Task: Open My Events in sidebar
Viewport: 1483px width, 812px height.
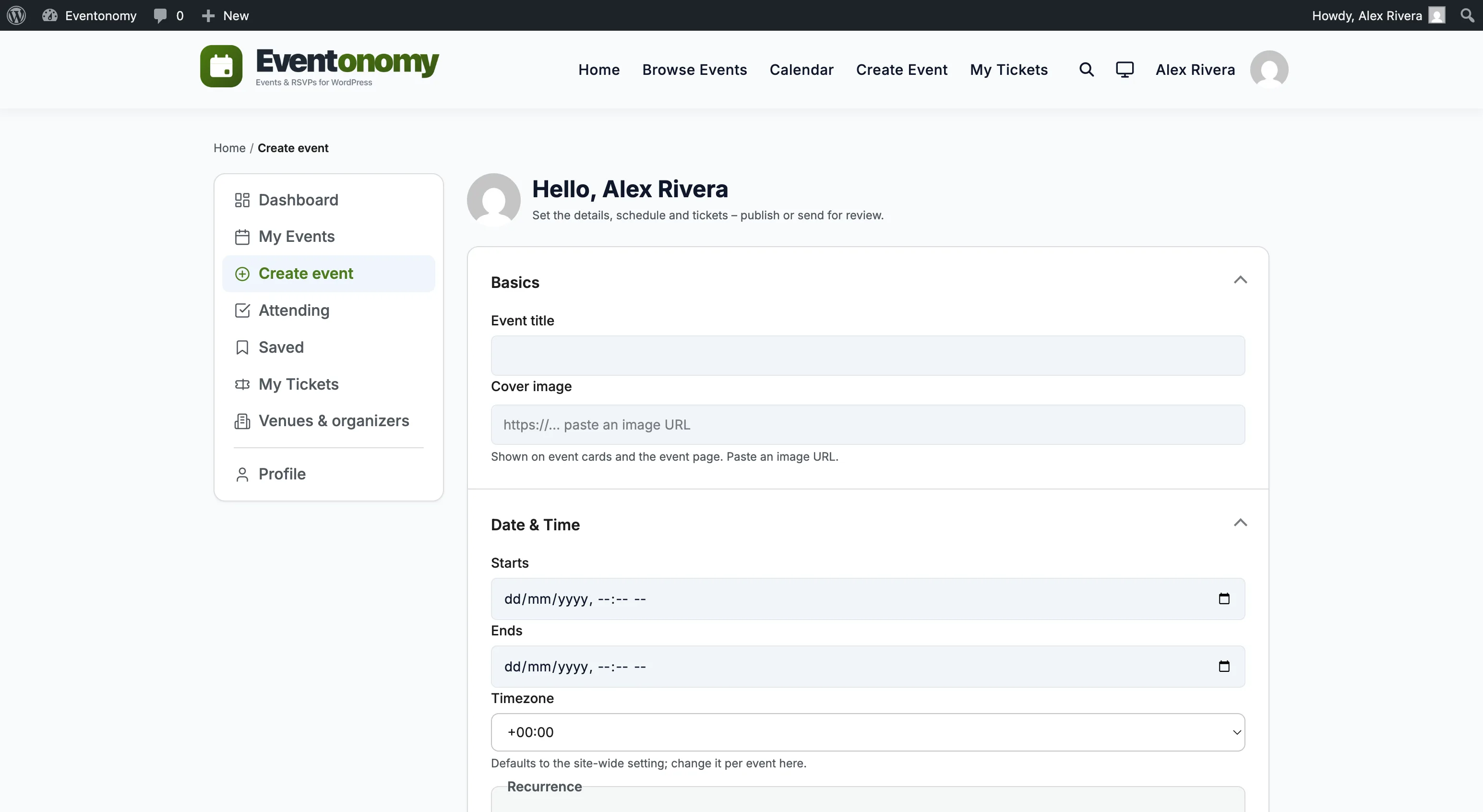Action: coord(329,237)
